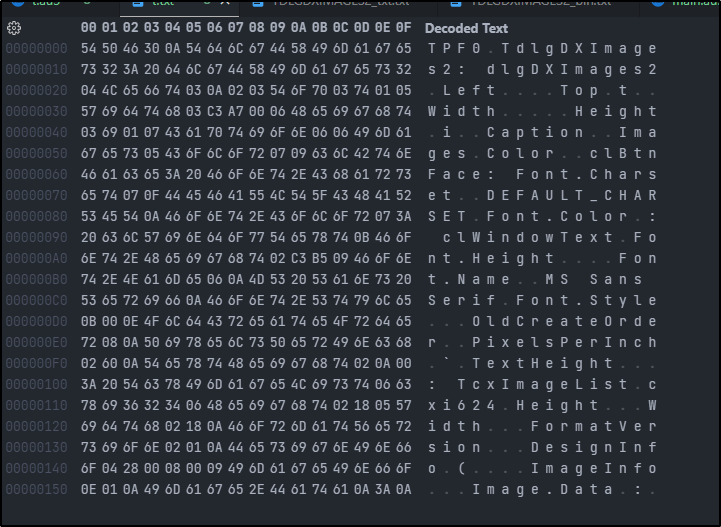Select byte 28 in row 00000140

[x=129, y=468]
